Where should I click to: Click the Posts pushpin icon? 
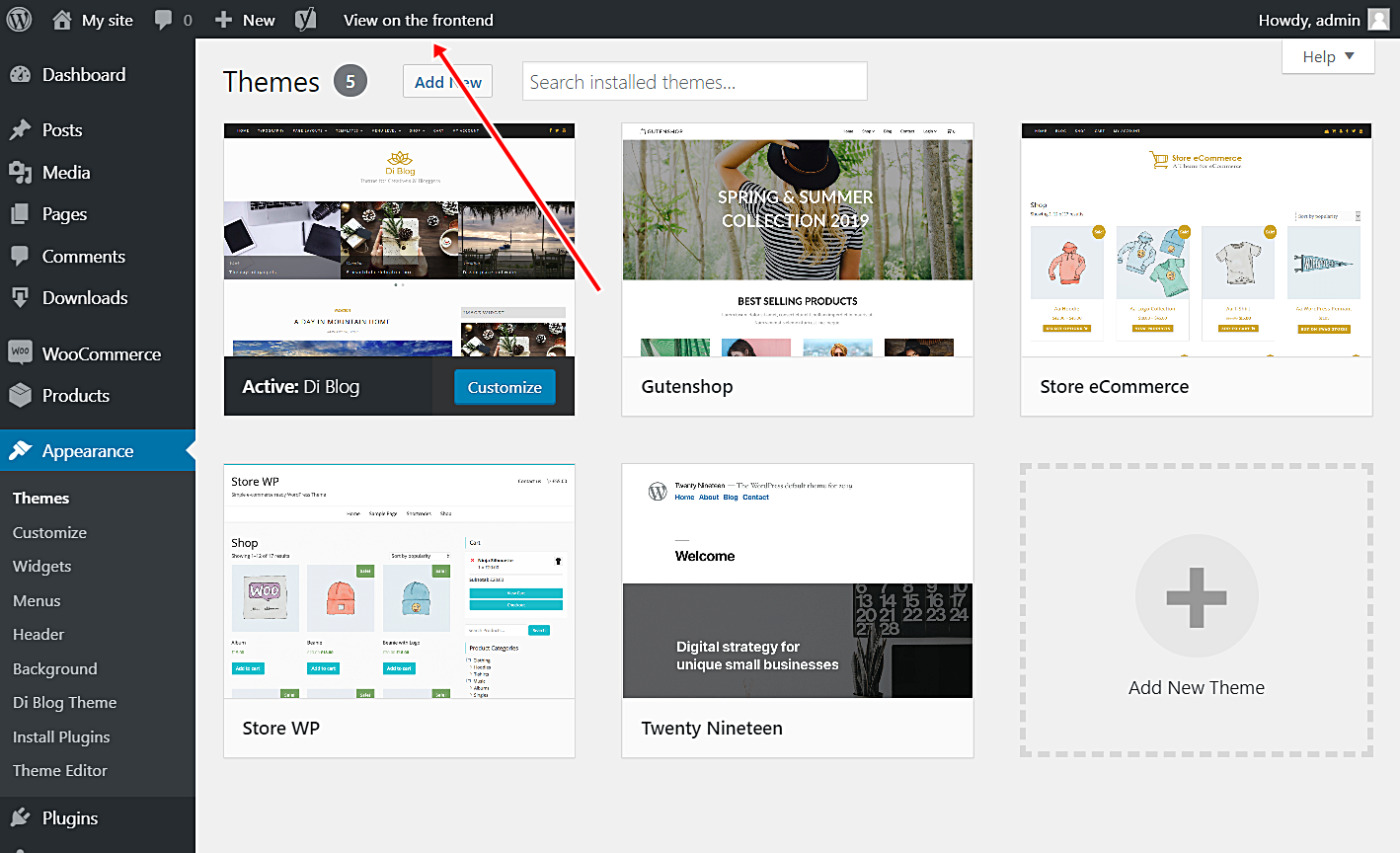pos(20,130)
